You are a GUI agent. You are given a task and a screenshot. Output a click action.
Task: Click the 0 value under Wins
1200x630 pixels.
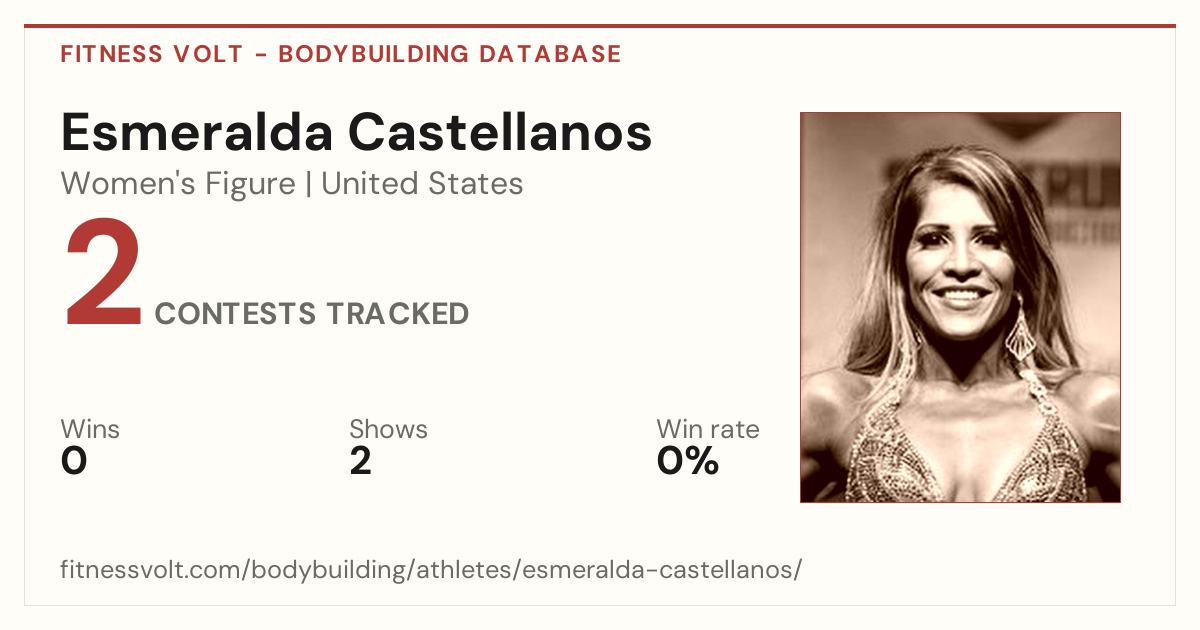click(x=74, y=461)
